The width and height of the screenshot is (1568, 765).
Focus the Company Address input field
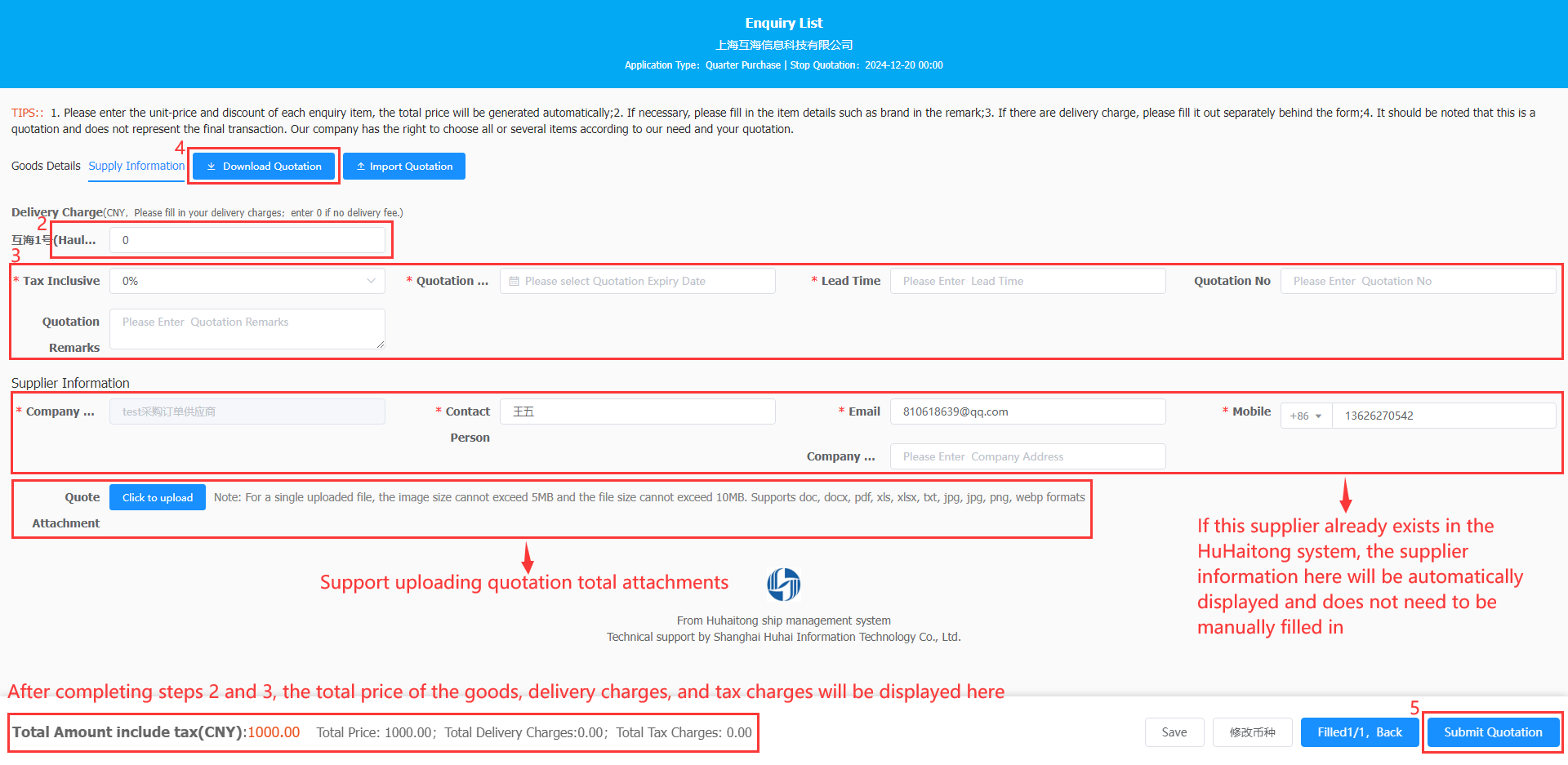pos(1028,456)
